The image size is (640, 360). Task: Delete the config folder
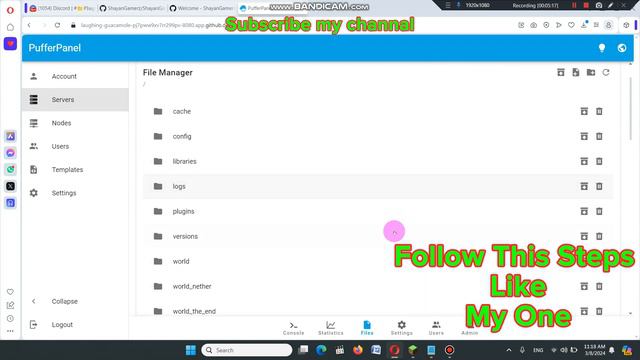tap(599, 136)
